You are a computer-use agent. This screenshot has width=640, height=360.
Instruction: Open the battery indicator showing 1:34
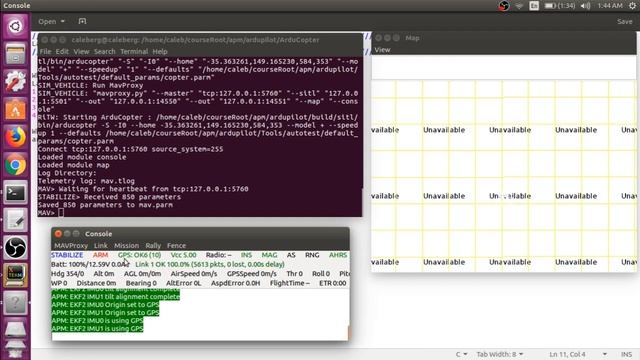click(560, 6)
